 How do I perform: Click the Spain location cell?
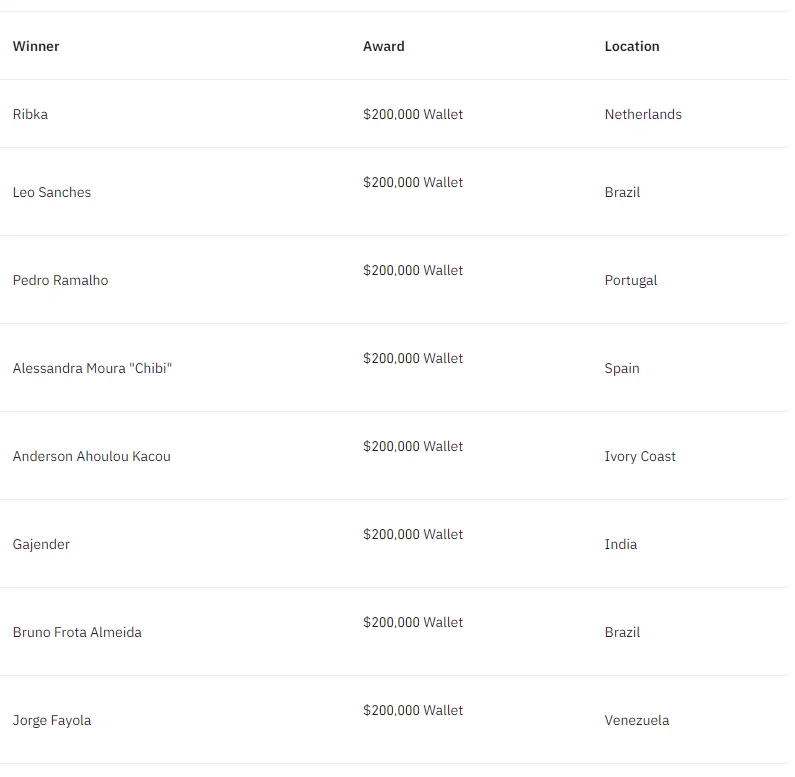pos(622,369)
